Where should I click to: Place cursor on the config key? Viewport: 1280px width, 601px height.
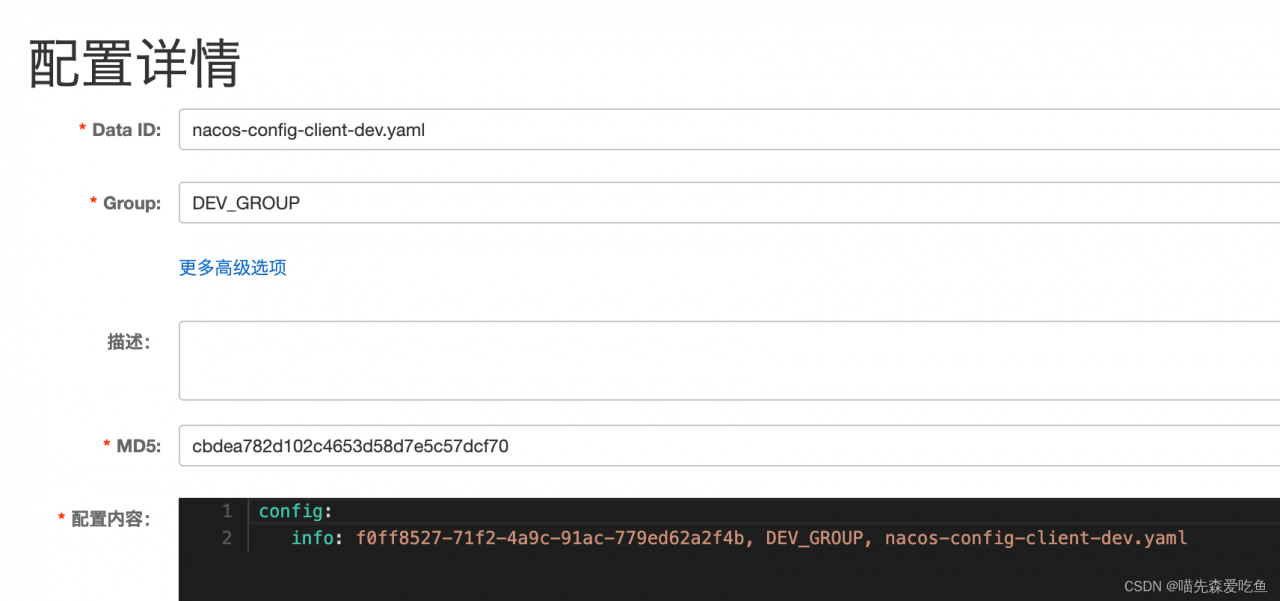coord(290,511)
